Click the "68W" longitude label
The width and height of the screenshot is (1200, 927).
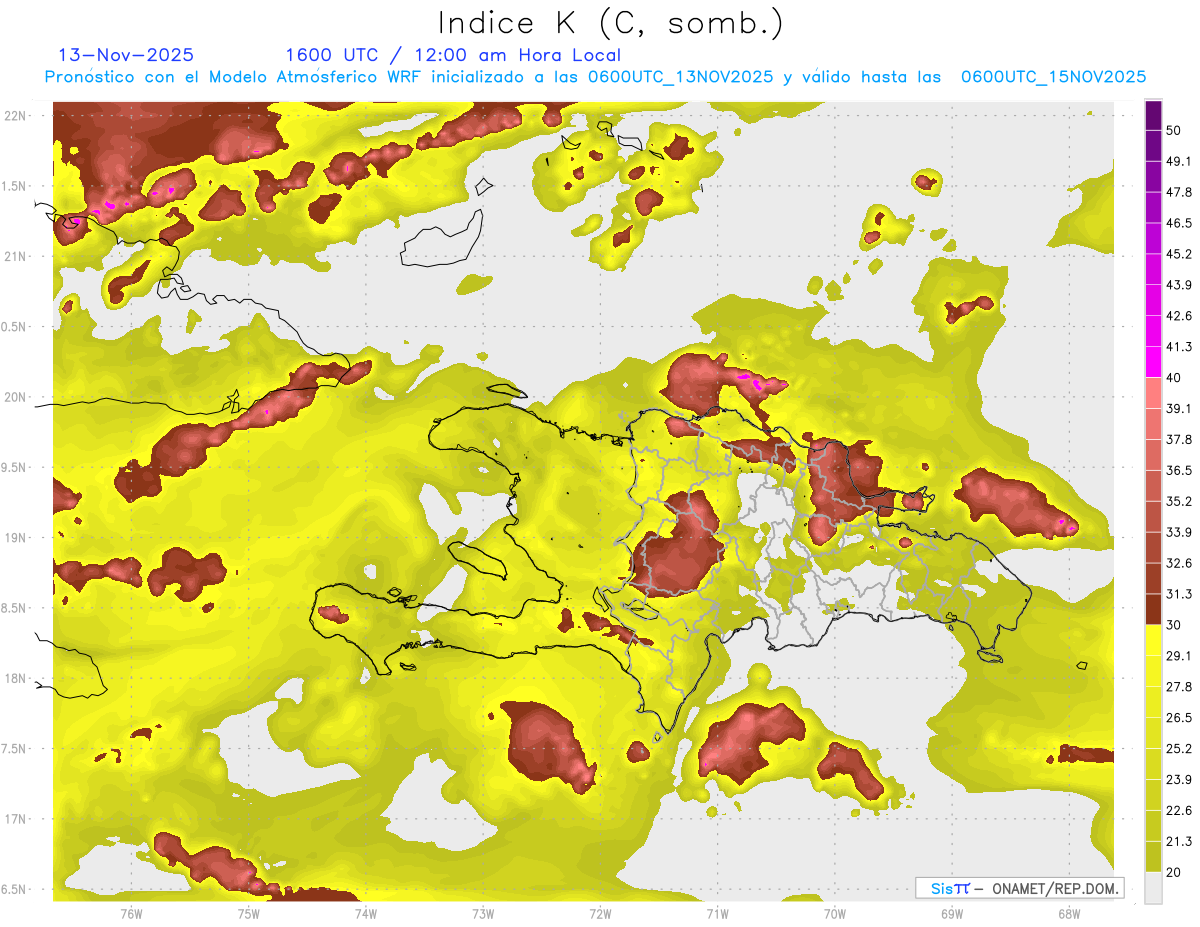coord(1069,913)
